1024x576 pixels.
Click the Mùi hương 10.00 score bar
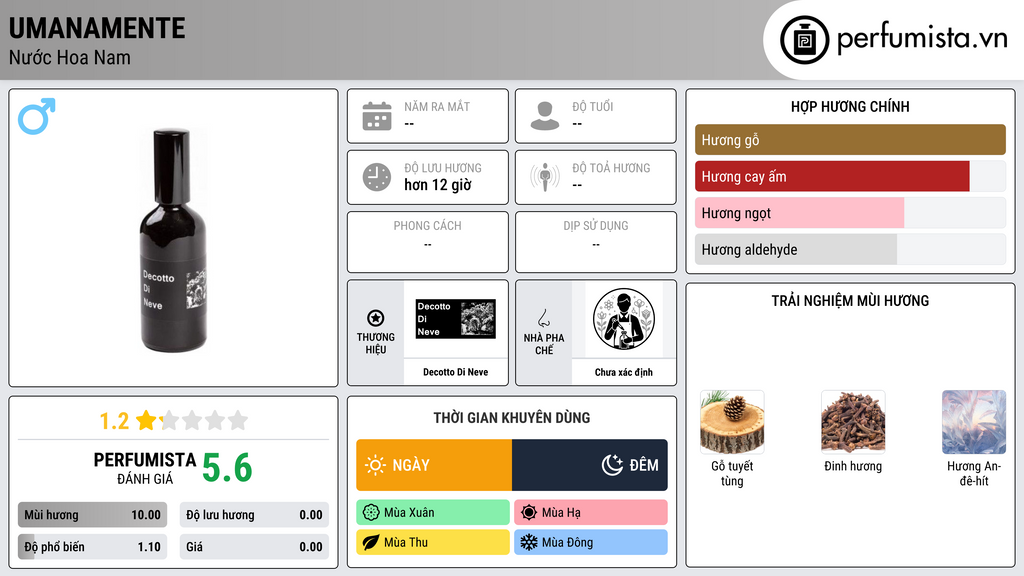pyautogui.click(x=92, y=515)
